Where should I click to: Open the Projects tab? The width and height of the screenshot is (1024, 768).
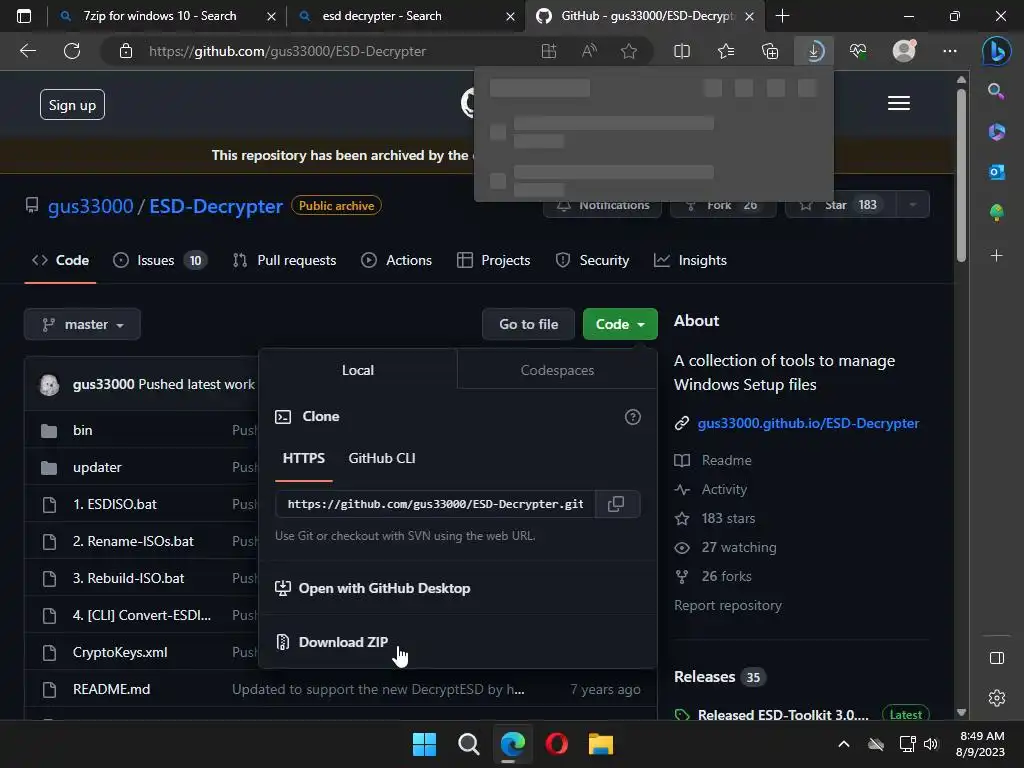pos(494,260)
